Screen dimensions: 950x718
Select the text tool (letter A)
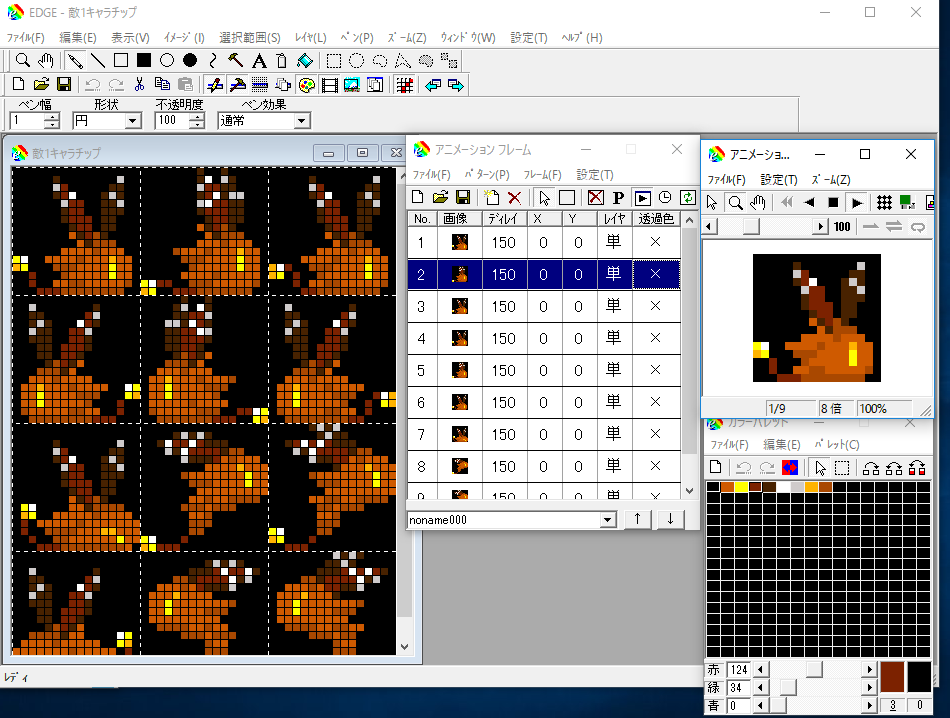point(259,61)
